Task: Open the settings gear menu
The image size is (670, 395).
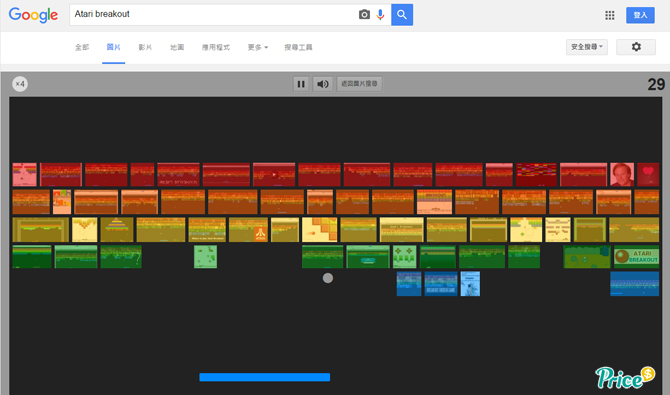Action: 636,47
